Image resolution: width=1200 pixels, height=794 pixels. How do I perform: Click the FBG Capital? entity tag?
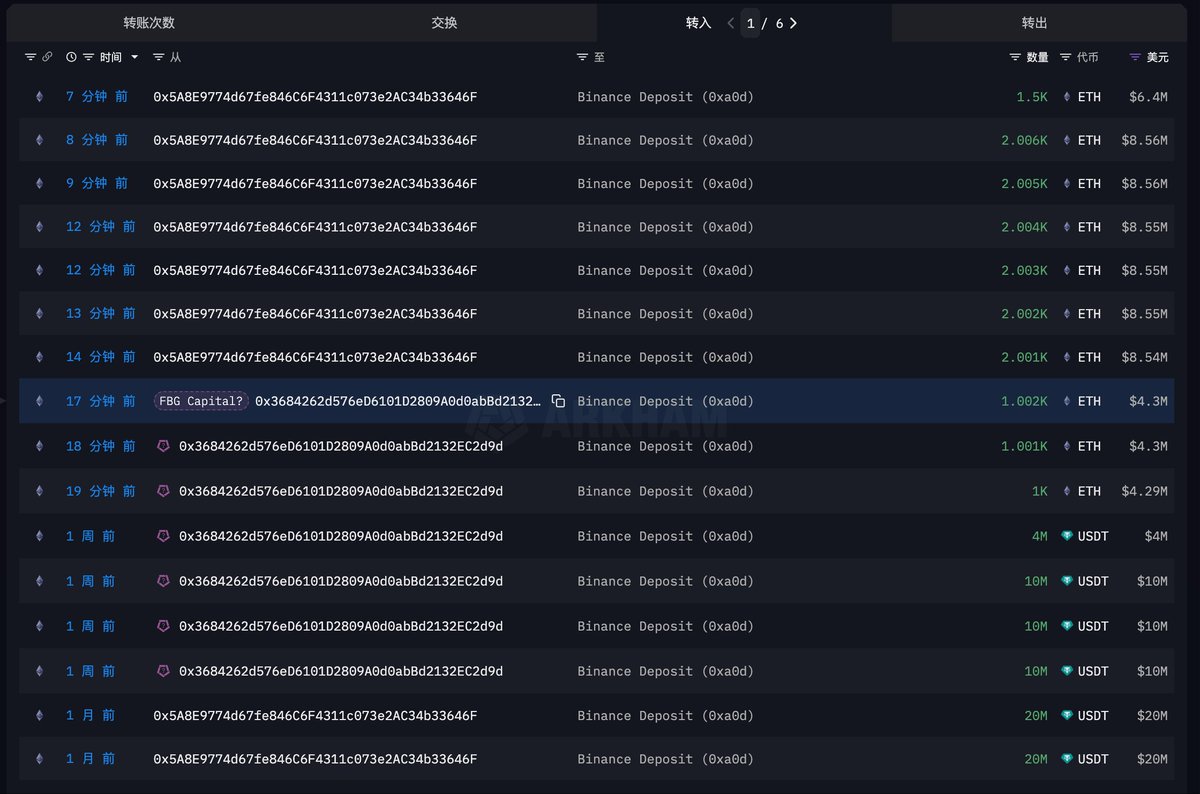201,401
